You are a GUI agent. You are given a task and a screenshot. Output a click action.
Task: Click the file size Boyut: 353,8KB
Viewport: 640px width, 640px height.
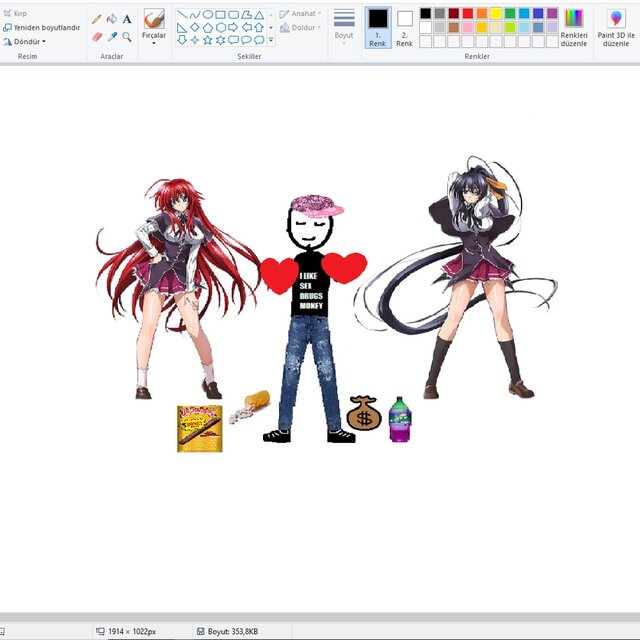pos(233,631)
